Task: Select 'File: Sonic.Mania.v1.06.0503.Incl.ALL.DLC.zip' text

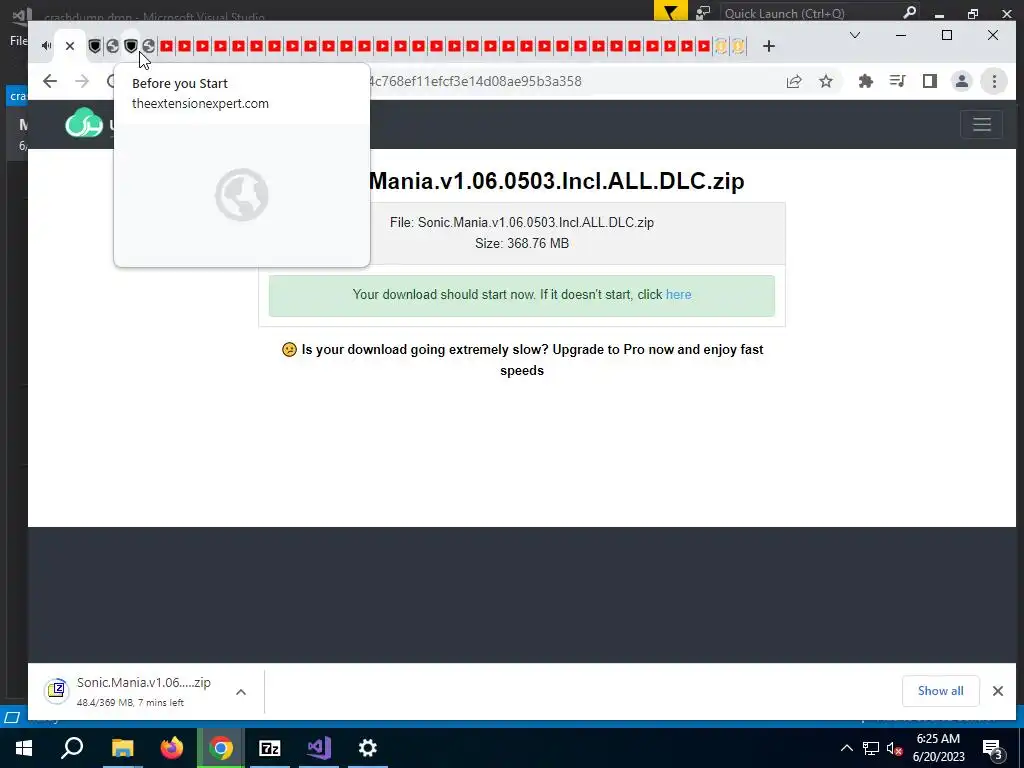Action: click(522, 222)
